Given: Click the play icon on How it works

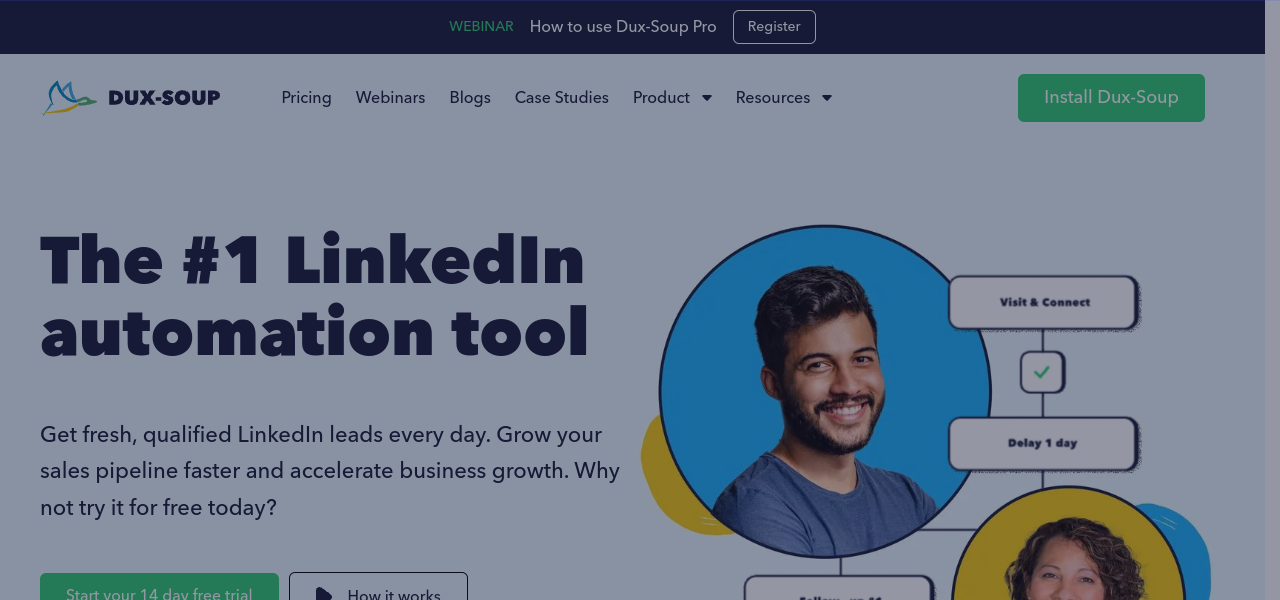Looking at the screenshot, I should pyautogui.click(x=323, y=594).
